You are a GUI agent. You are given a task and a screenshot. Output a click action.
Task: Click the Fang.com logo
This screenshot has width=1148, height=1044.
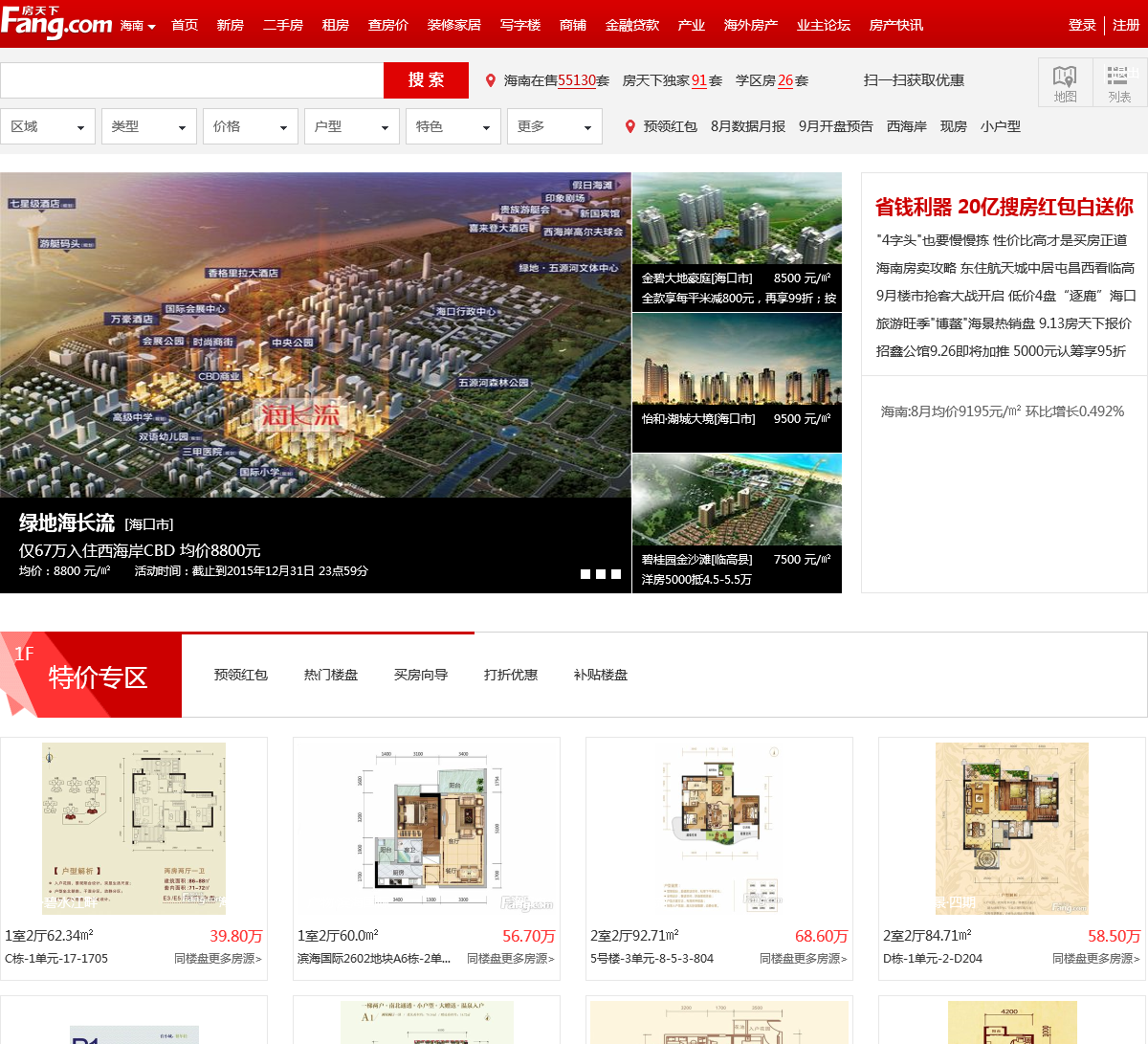56,22
